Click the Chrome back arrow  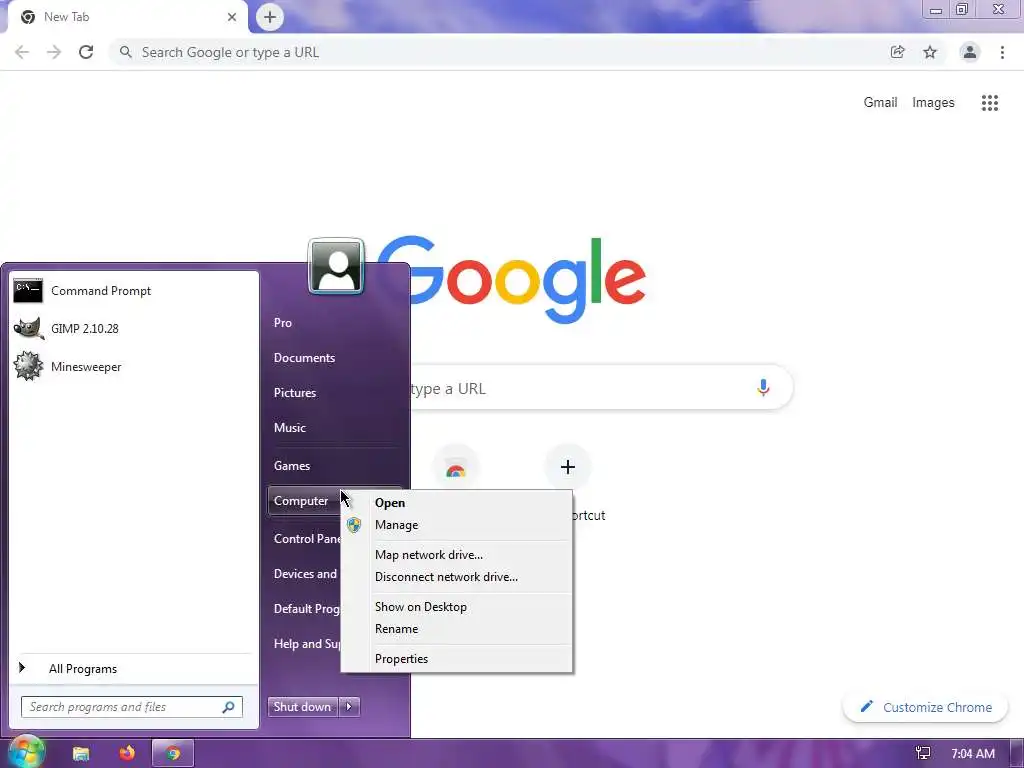point(22,52)
